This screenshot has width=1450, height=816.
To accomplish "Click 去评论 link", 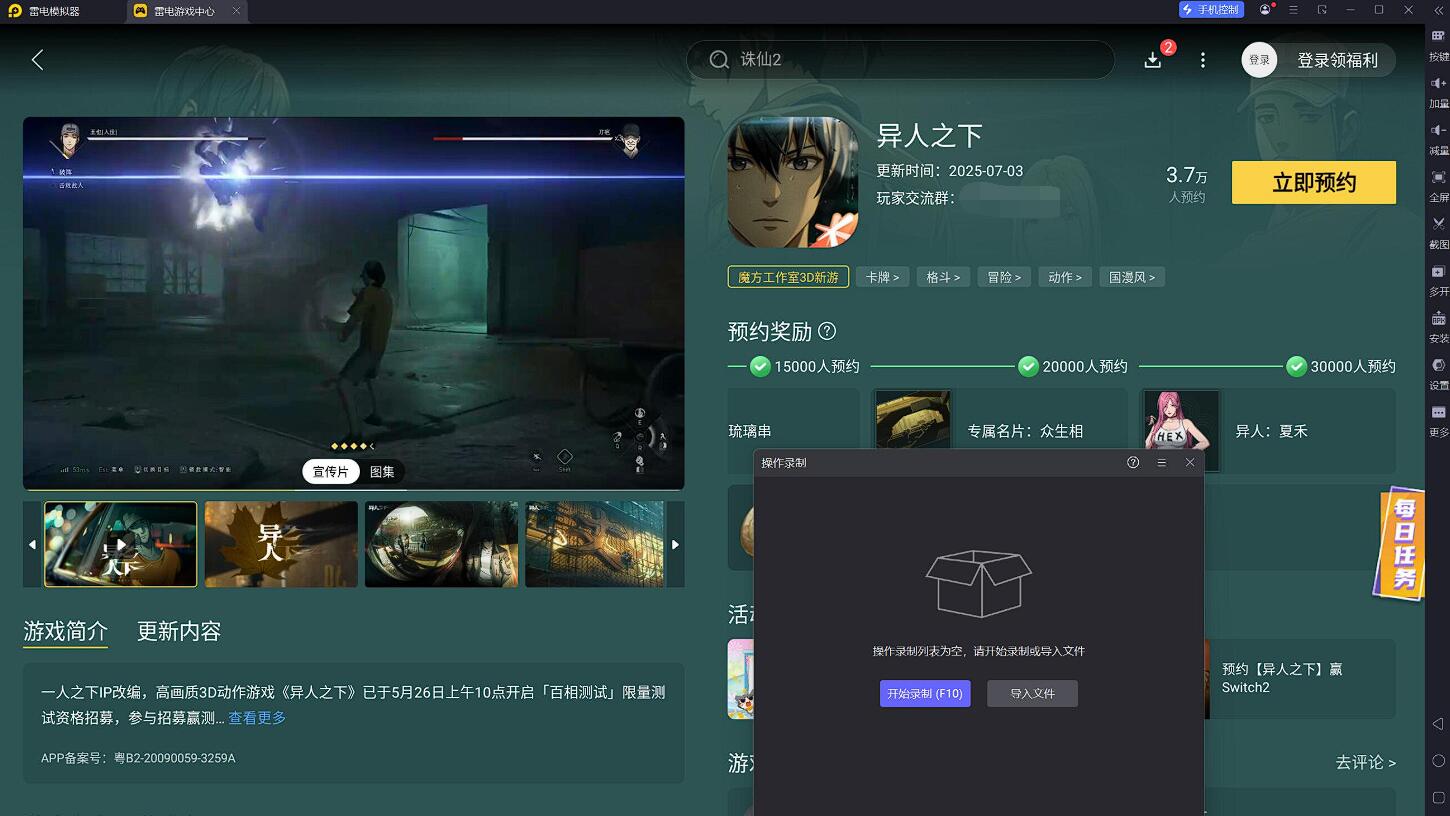I will (1365, 762).
